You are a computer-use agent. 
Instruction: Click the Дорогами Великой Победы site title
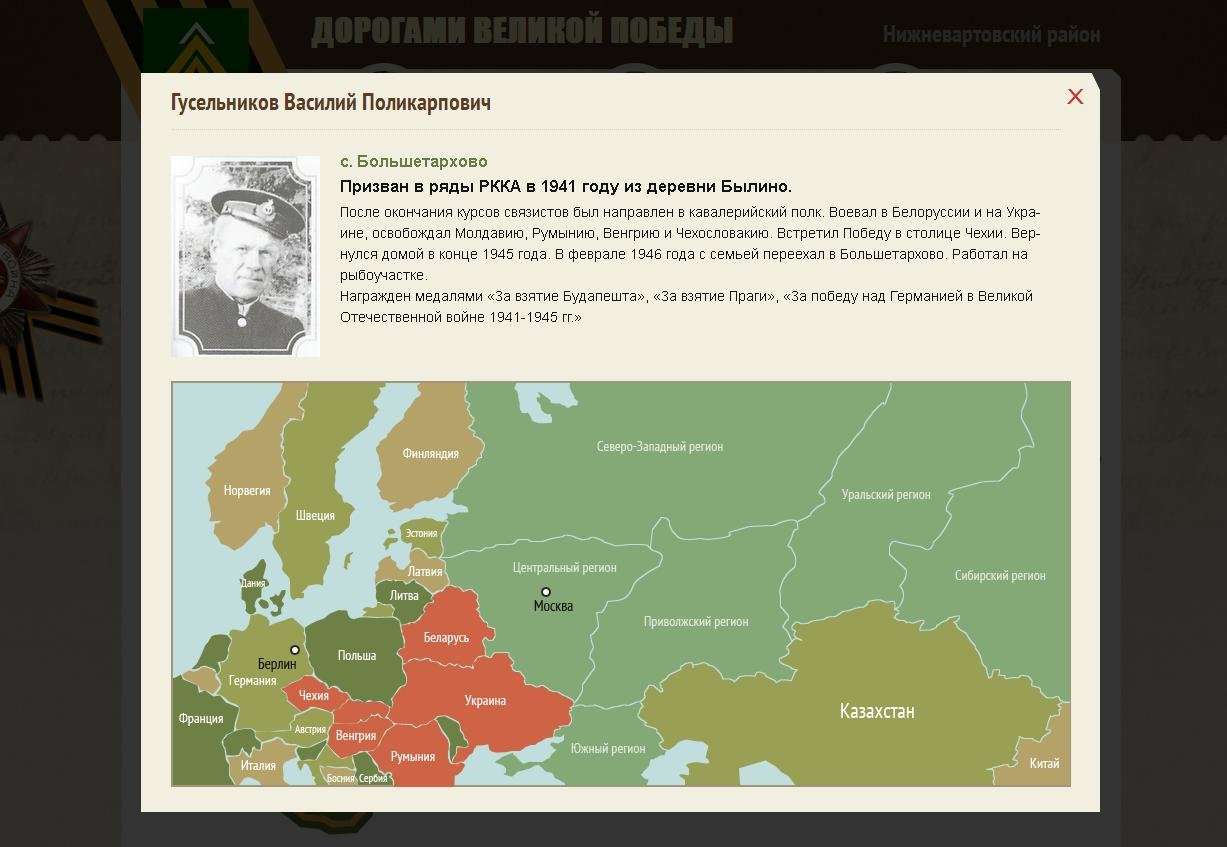(522, 31)
